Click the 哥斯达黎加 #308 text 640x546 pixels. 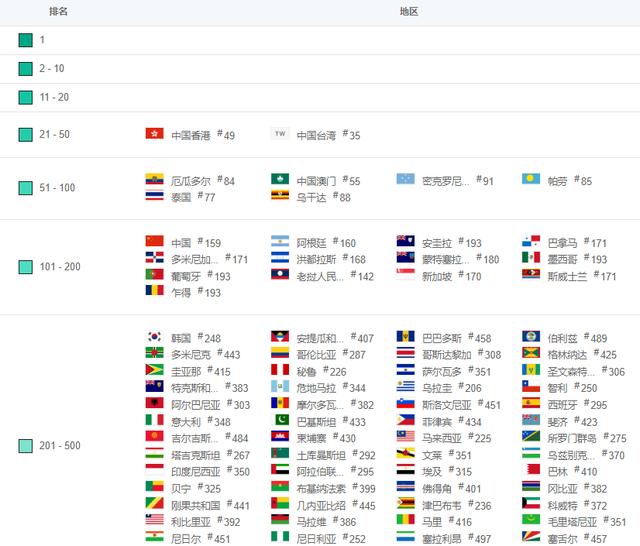pos(462,355)
